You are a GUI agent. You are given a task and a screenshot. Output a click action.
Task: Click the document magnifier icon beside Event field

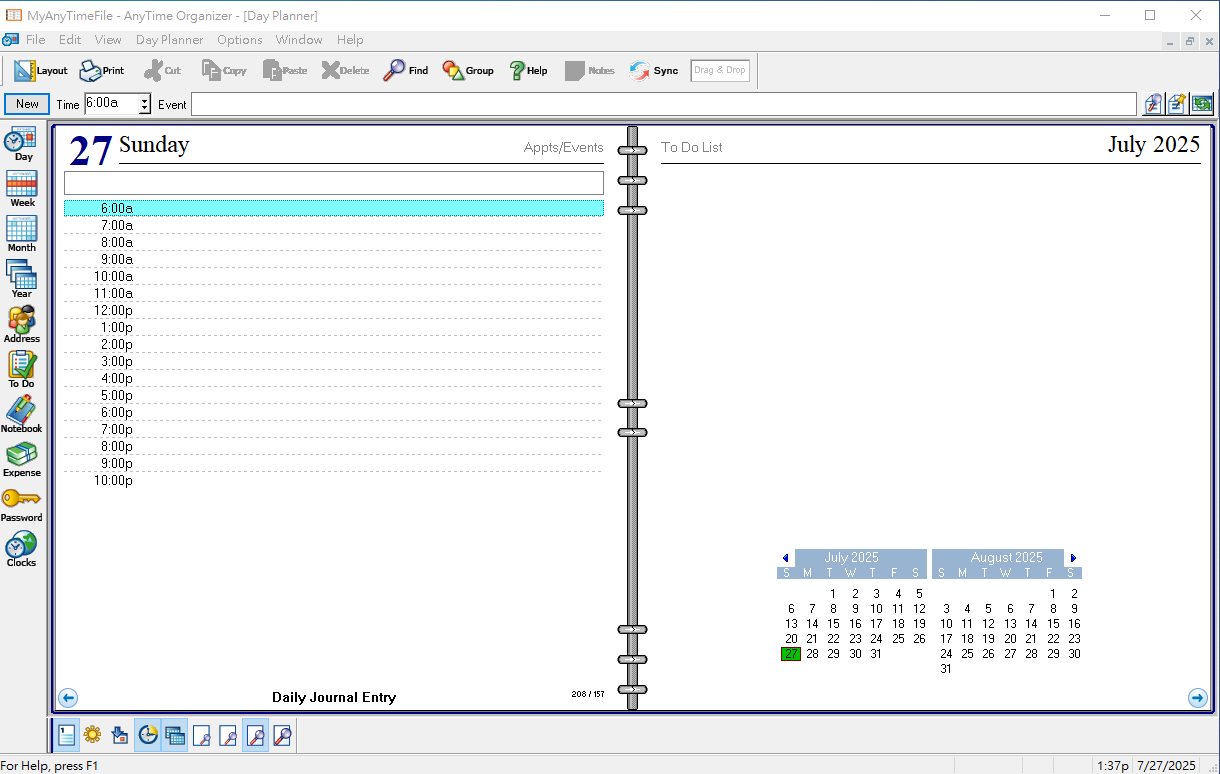pos(1153,104)
